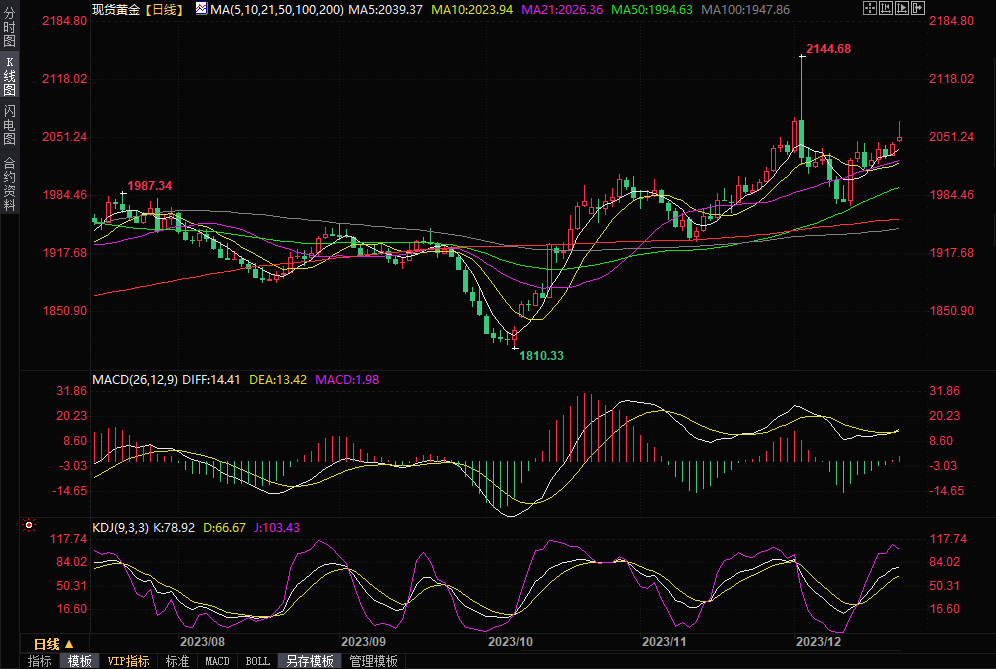Image resolution: width=996 pixels, height=669 pixels.
Task: Click the crosshair cursor icon in top toolbar
Action: tap(870, 8)
